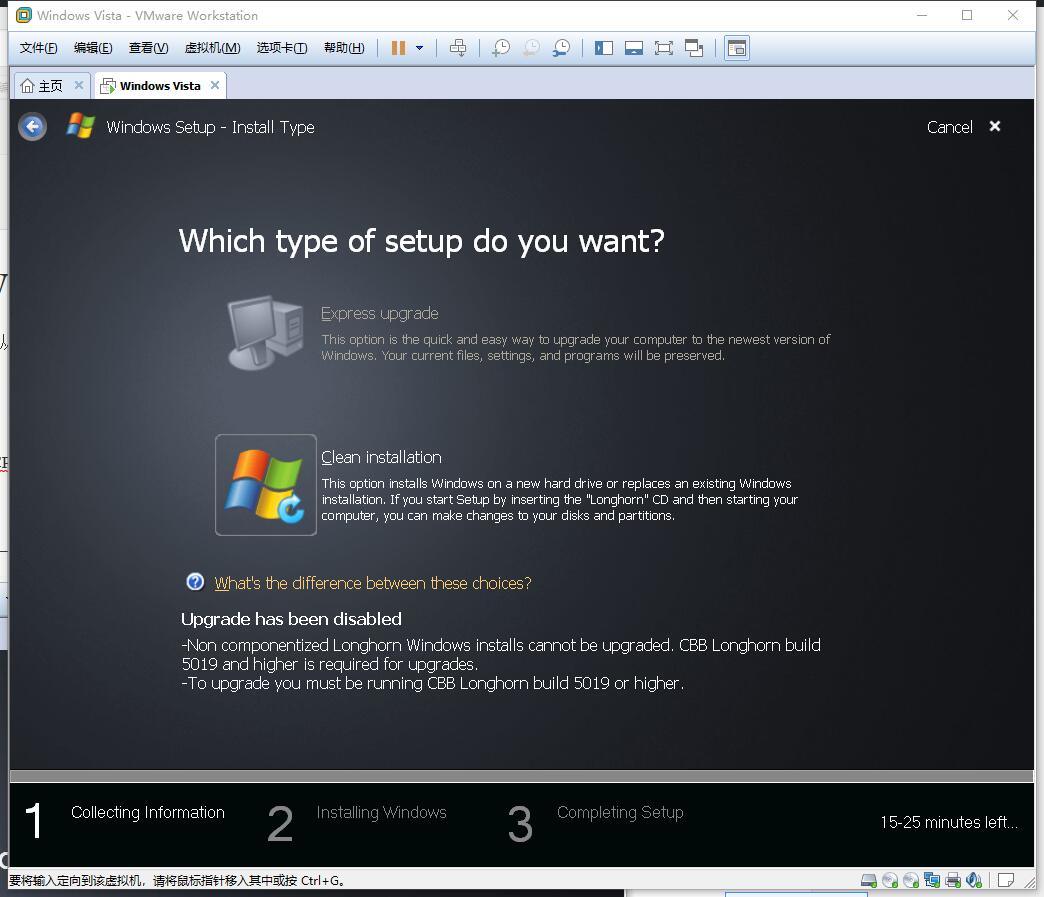Go back using the blue arrow button
Screen dimensions: 1044x897
point(32,127)
